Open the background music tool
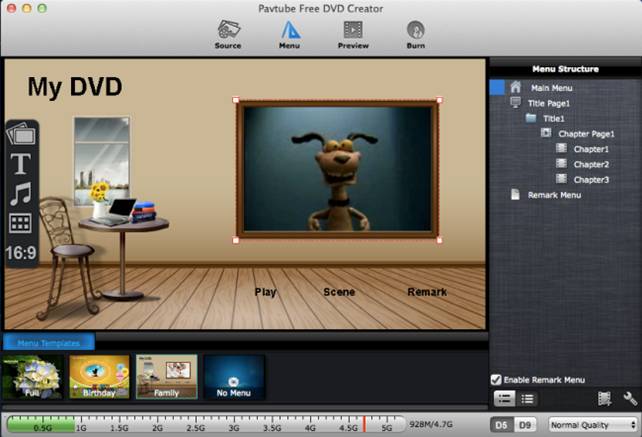 (20, 194)
